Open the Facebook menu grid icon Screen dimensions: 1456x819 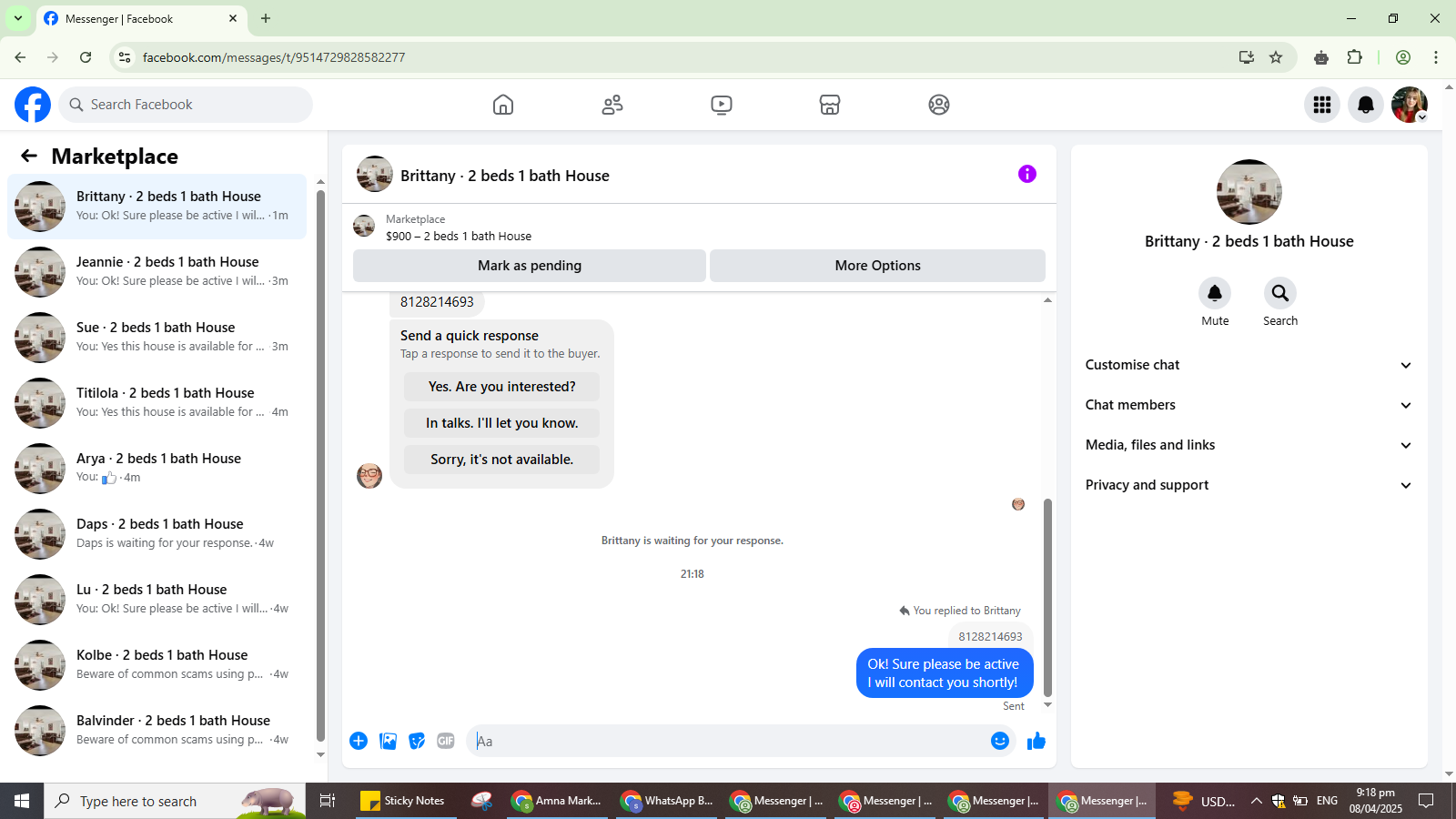pyautogui.click(x=1322, y=105)
